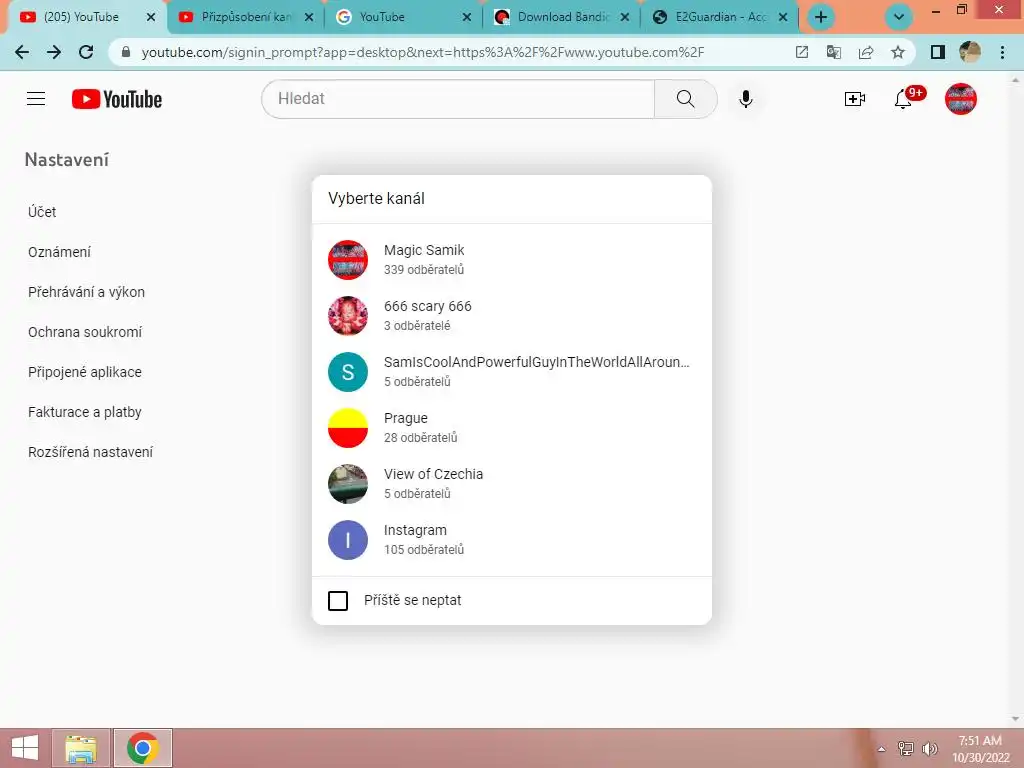Click Chrome icon in taskbar
Image resolution: width=1024 pixels, height=768 pixels.
click(x=143, y=748)
